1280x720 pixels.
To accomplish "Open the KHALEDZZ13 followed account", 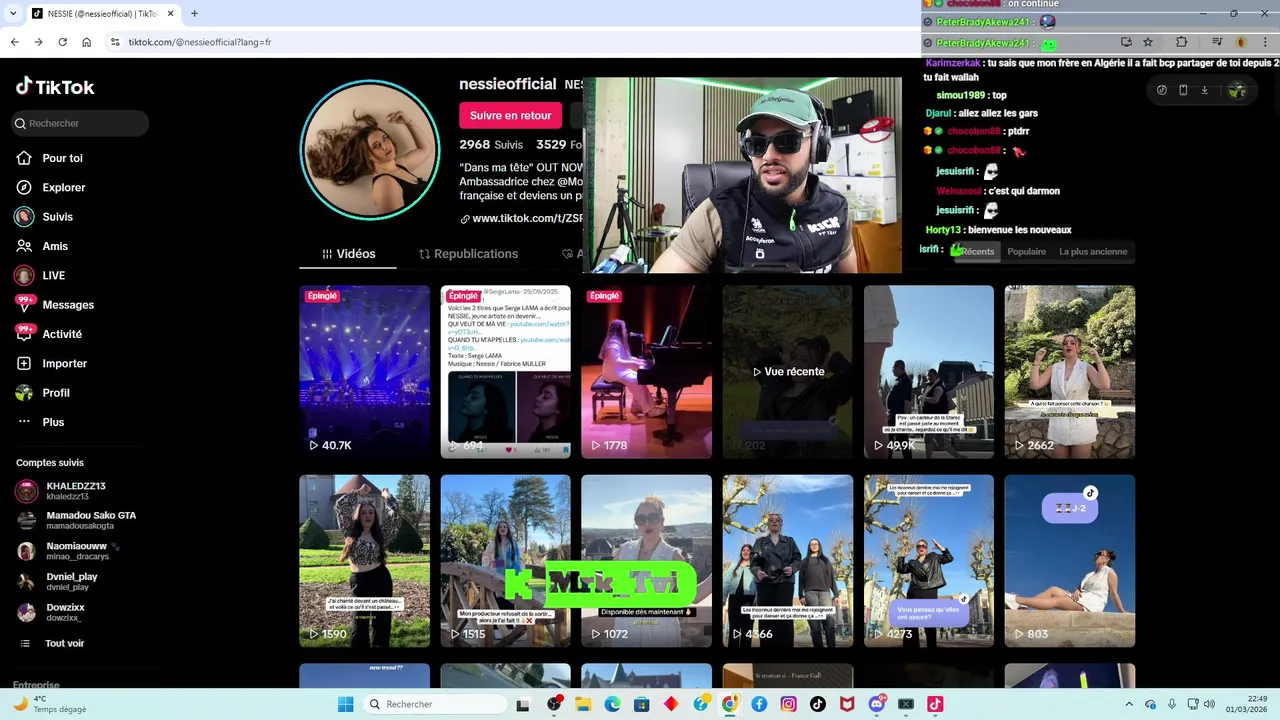I will [63, 490].
